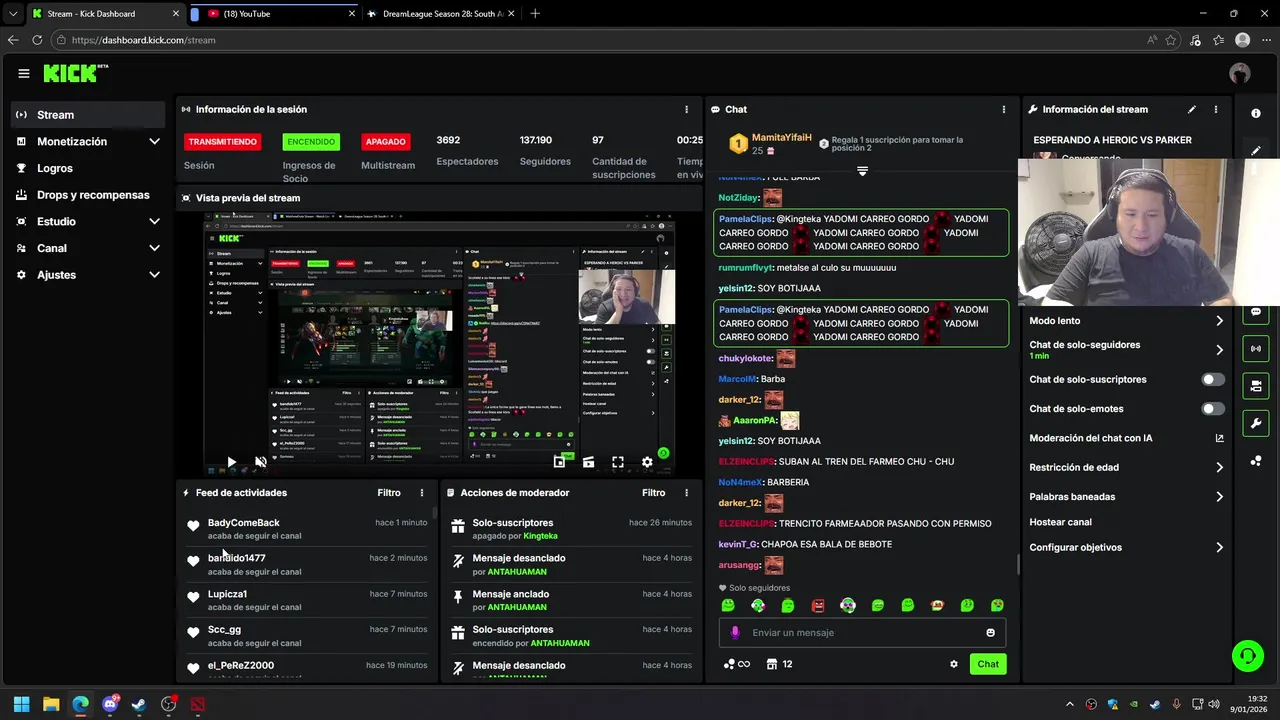Click the broadcast icon in right sidebar
1280x720 pixels.
(1256, 349)
